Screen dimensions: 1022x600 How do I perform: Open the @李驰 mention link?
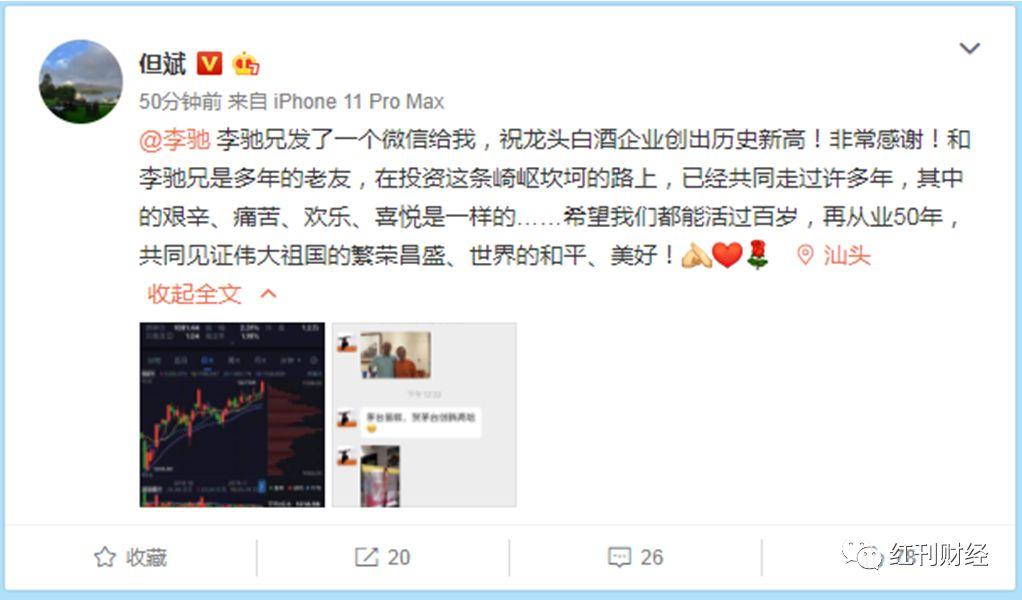tap(175, 139)
